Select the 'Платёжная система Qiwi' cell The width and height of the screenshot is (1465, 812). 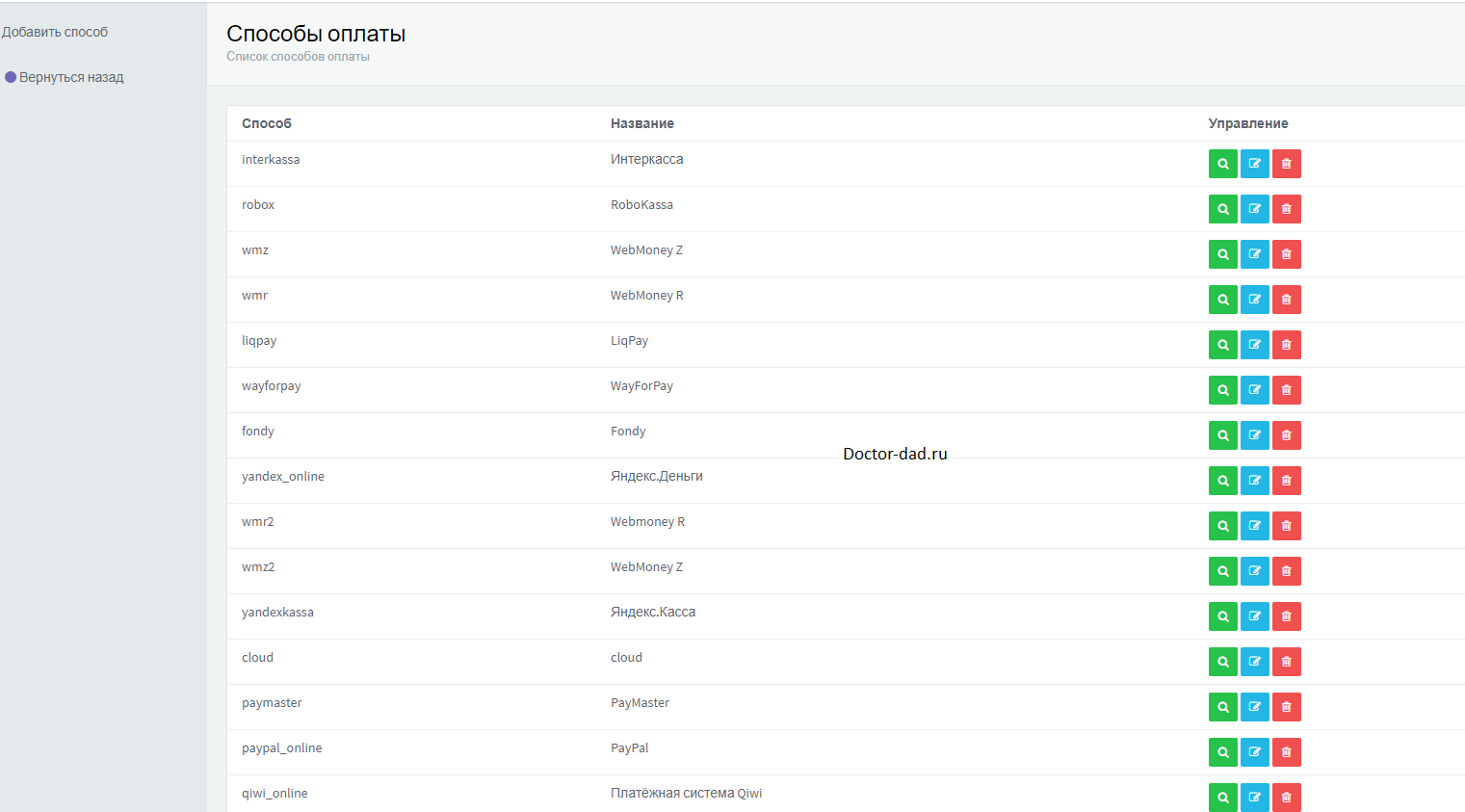tap(687, 793)
